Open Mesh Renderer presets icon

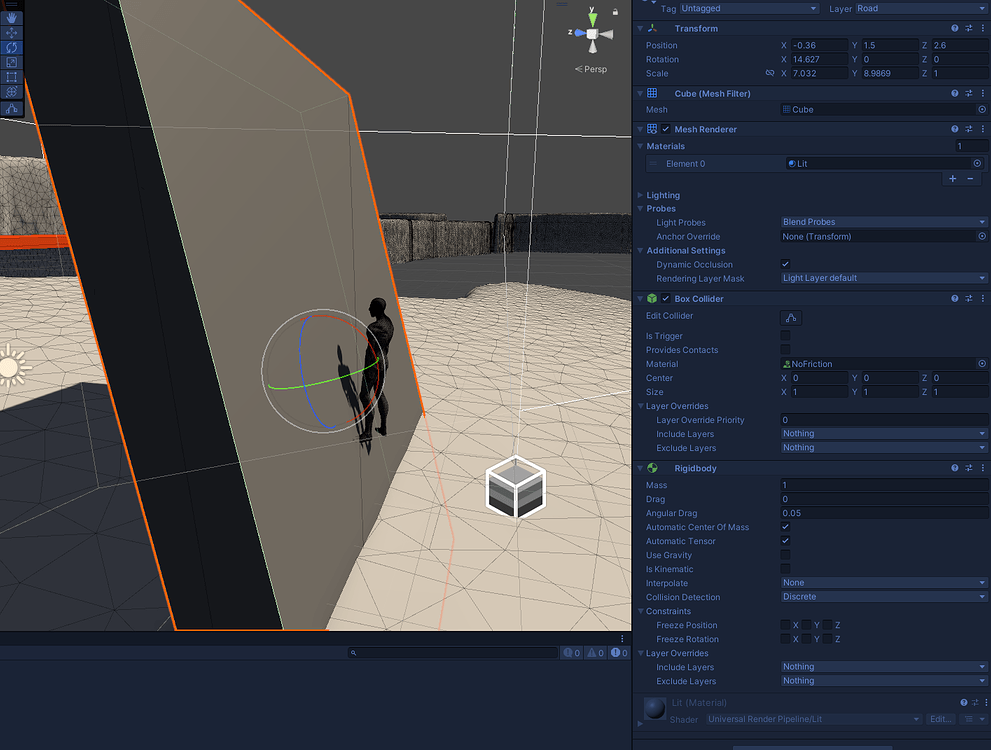click(968, 129)
